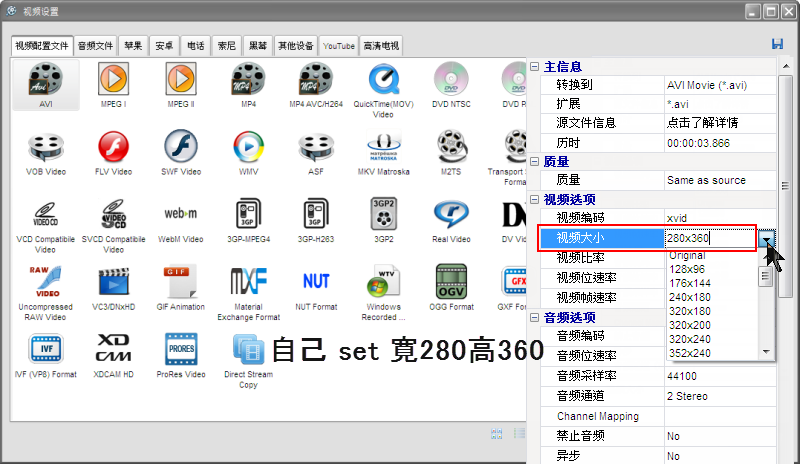This screenshot has height=464, width=800.
Task: Choose the ProRes Video format icon
Action: tap(181, 349)
